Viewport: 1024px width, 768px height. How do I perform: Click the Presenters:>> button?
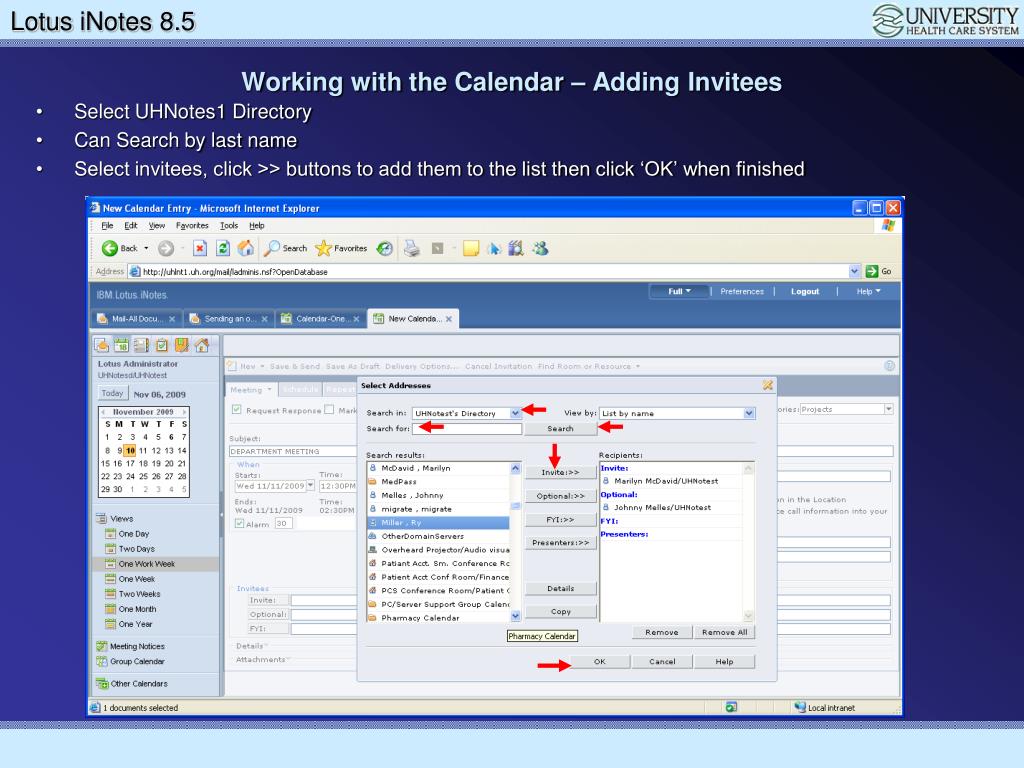(560, 543)
